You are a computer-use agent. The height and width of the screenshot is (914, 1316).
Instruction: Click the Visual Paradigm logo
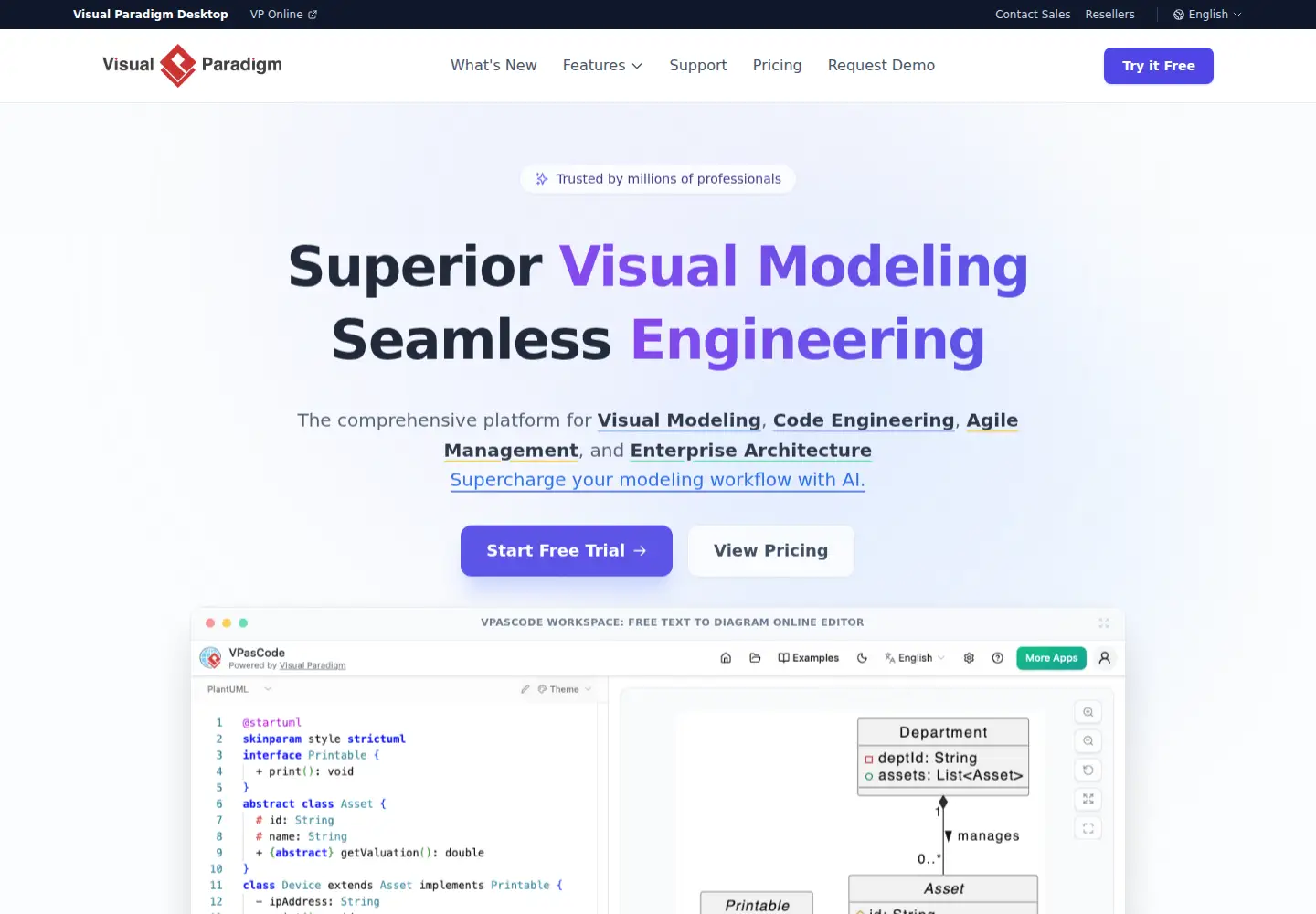192,65
